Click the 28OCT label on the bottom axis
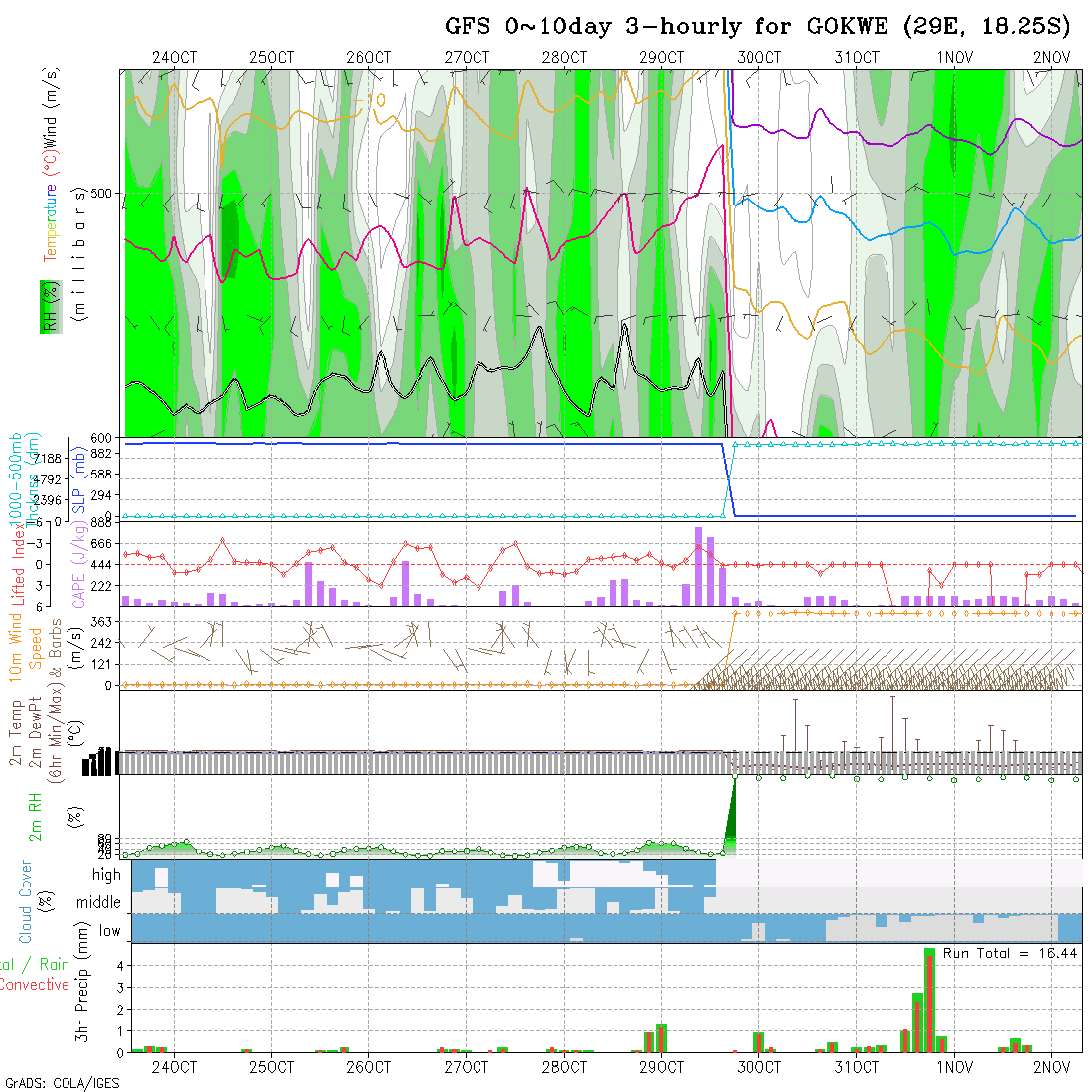This screenshot has height=1092, width=1092. [x=564, y=1067]
